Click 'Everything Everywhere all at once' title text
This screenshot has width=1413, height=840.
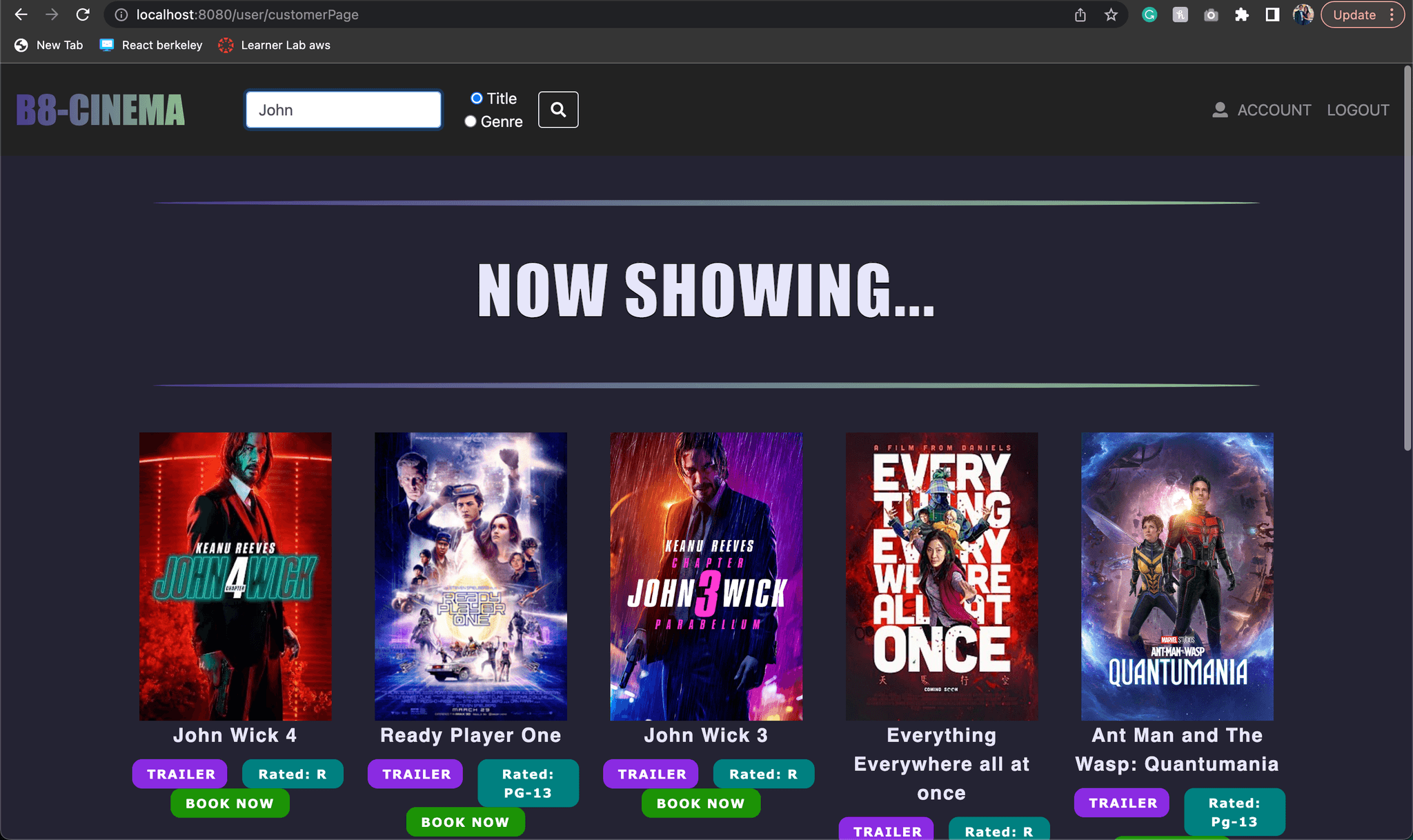click(942, 764)
